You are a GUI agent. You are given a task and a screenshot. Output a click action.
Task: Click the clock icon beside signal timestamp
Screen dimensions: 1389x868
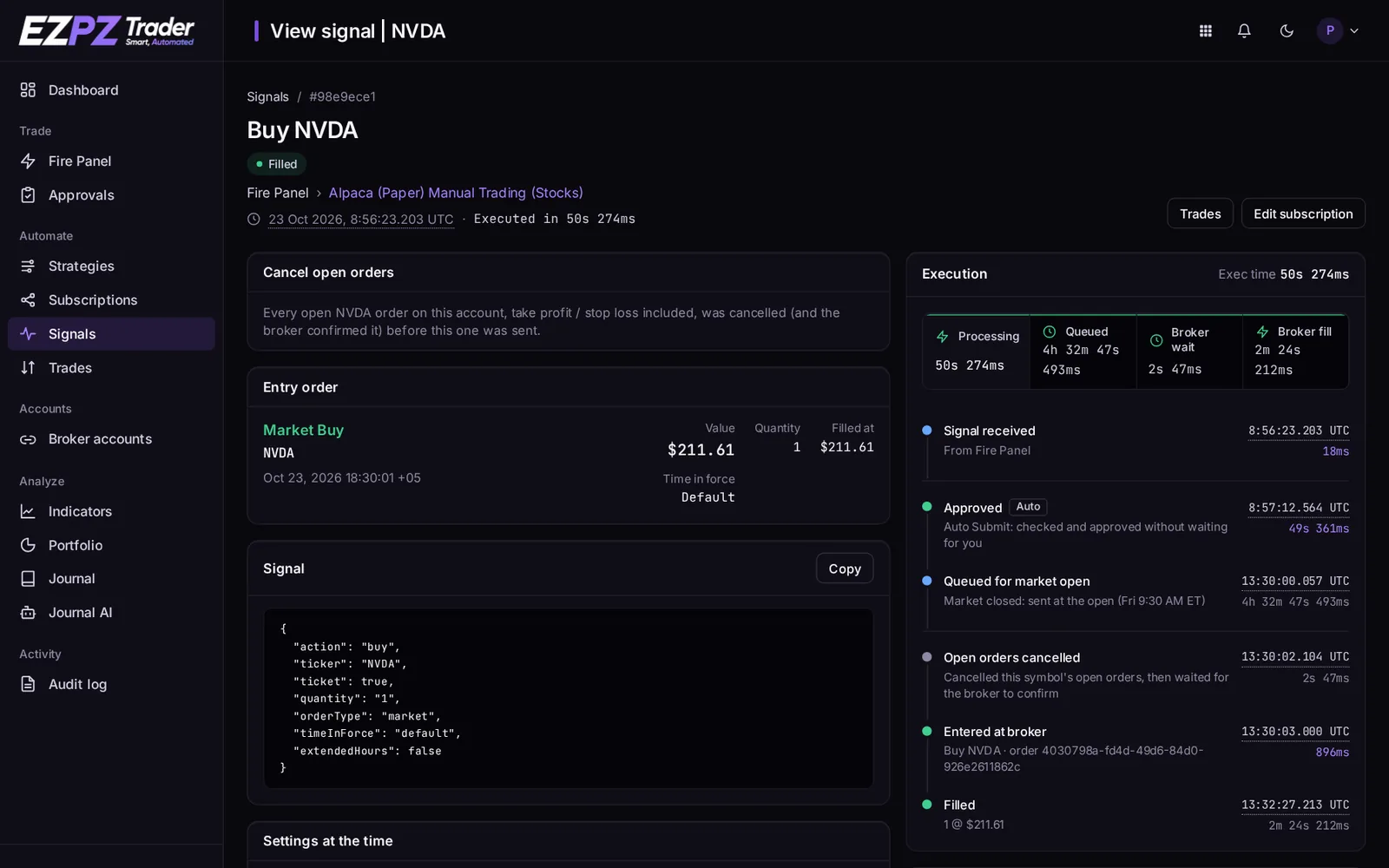click(x=253, y=220)
